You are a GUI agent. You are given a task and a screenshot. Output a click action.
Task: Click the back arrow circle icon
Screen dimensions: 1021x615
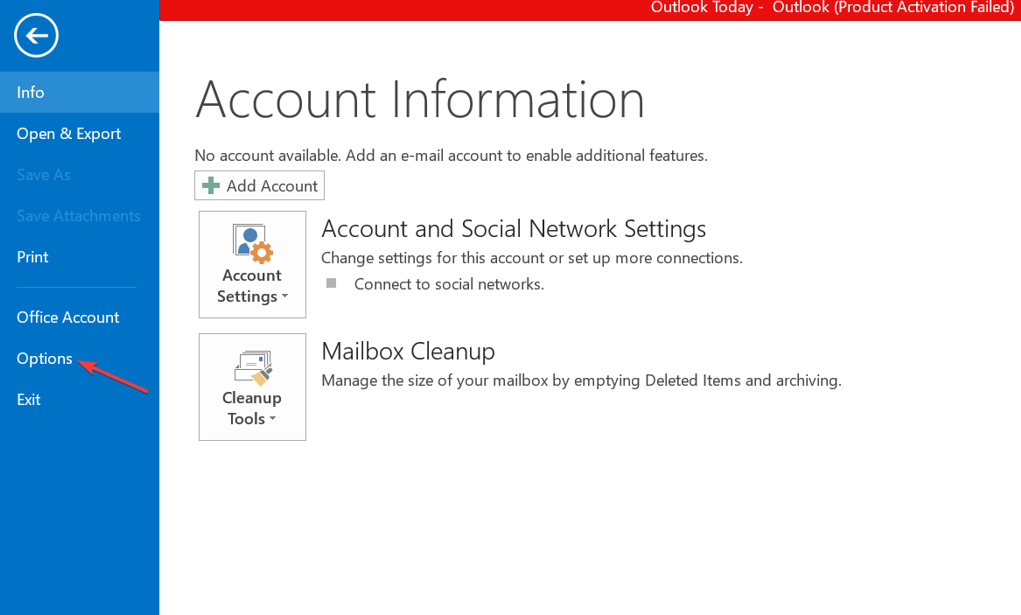point(36,35)
